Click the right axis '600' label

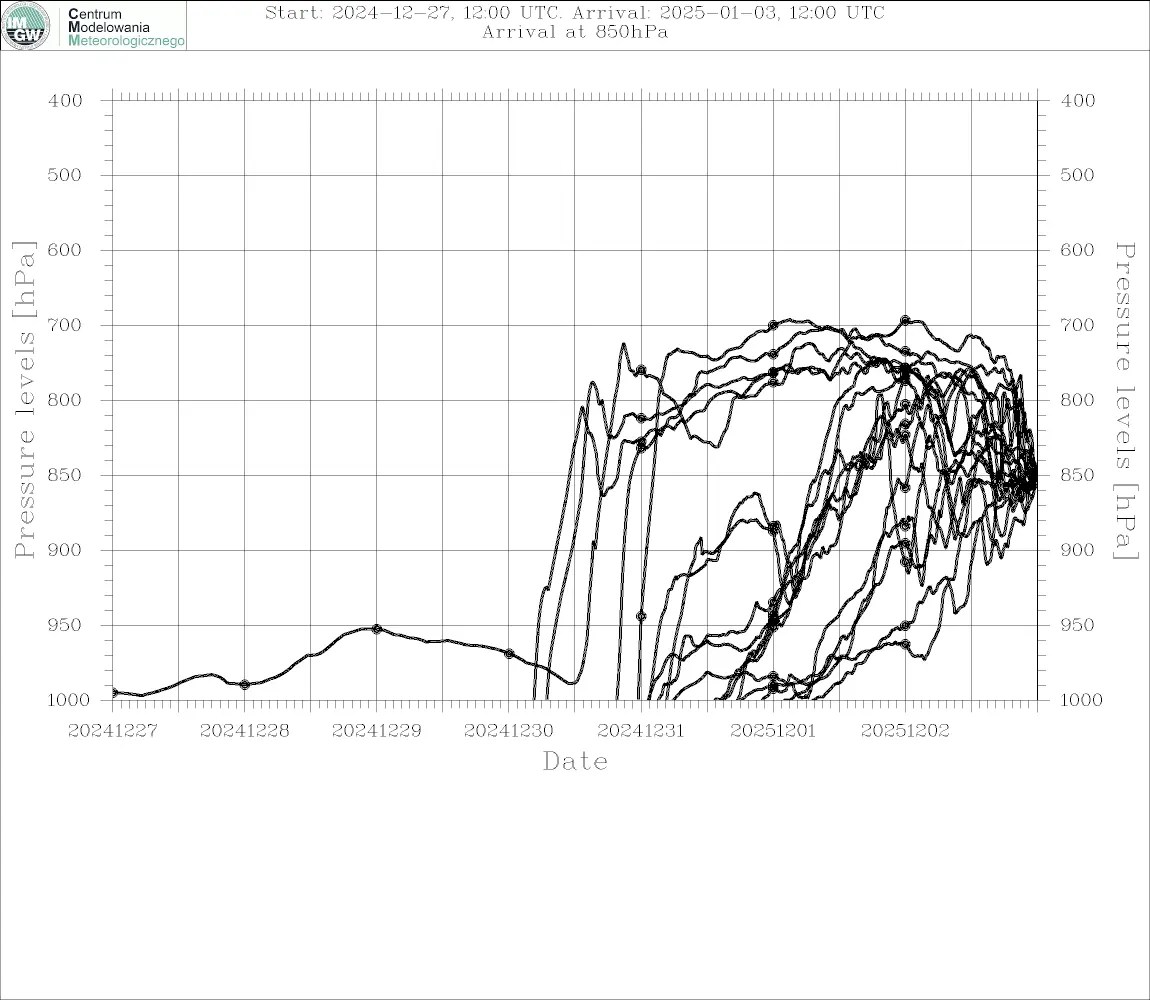(x=1077, y=250)
